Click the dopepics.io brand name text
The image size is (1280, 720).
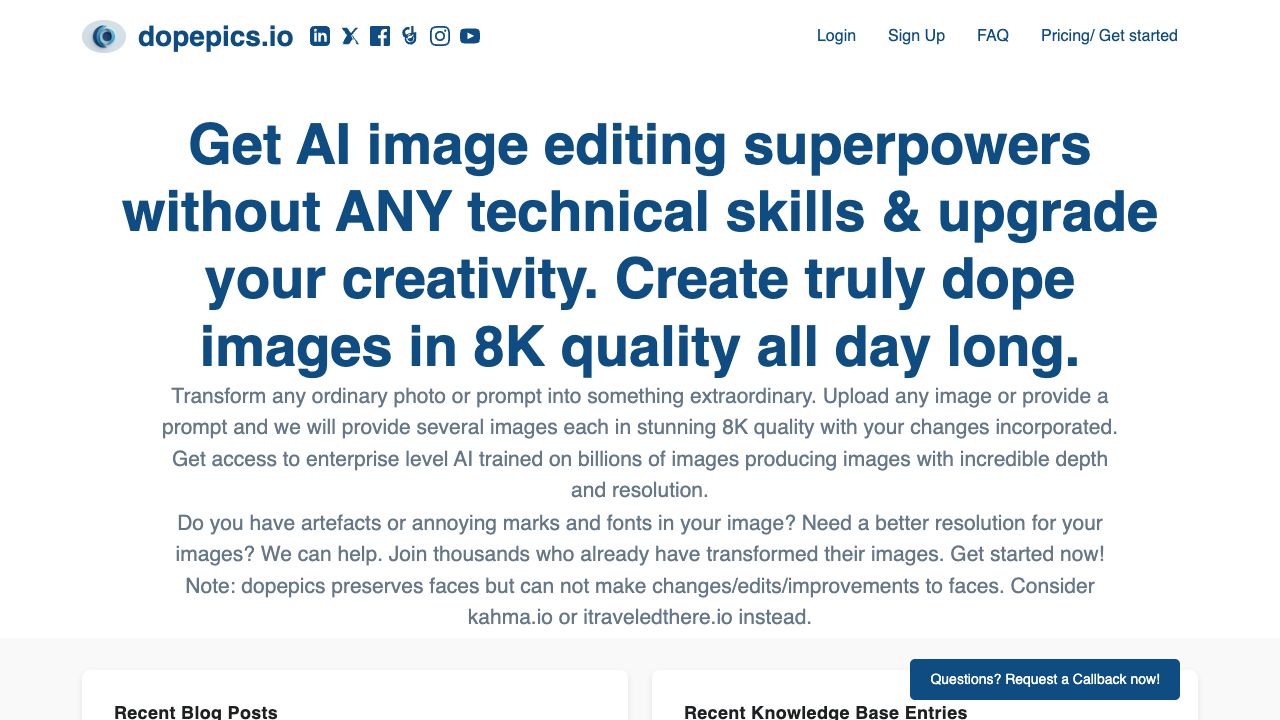coord(215,37)
